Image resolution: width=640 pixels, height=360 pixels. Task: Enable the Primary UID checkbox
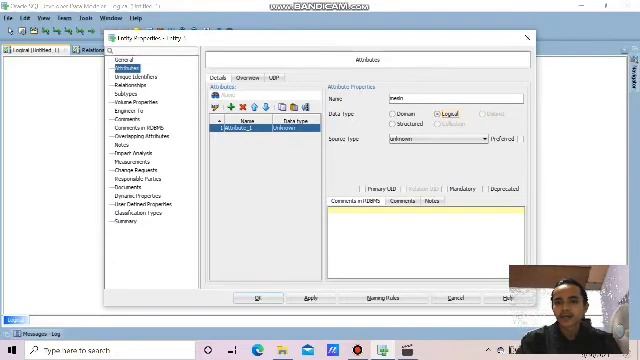(362, 189)
